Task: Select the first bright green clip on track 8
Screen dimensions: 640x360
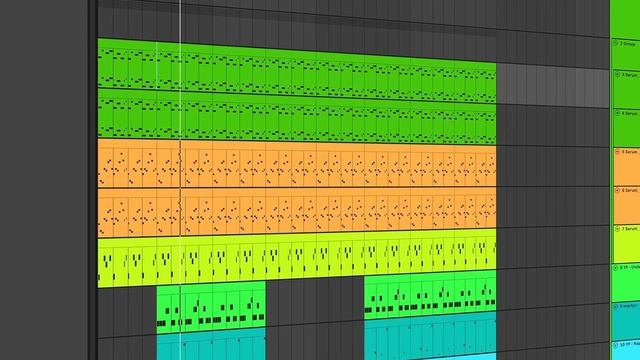Action: 211,307
